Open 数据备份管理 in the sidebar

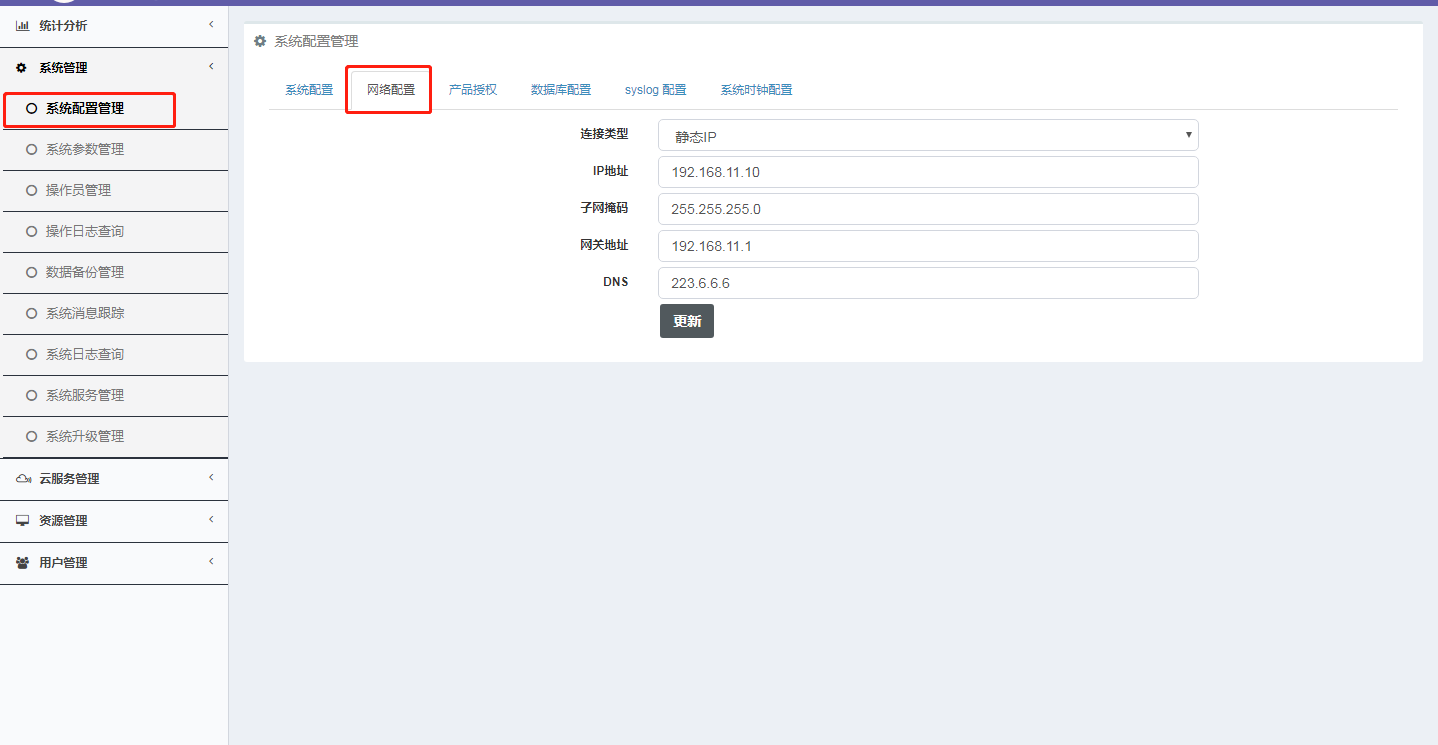(x=85, y=273)
